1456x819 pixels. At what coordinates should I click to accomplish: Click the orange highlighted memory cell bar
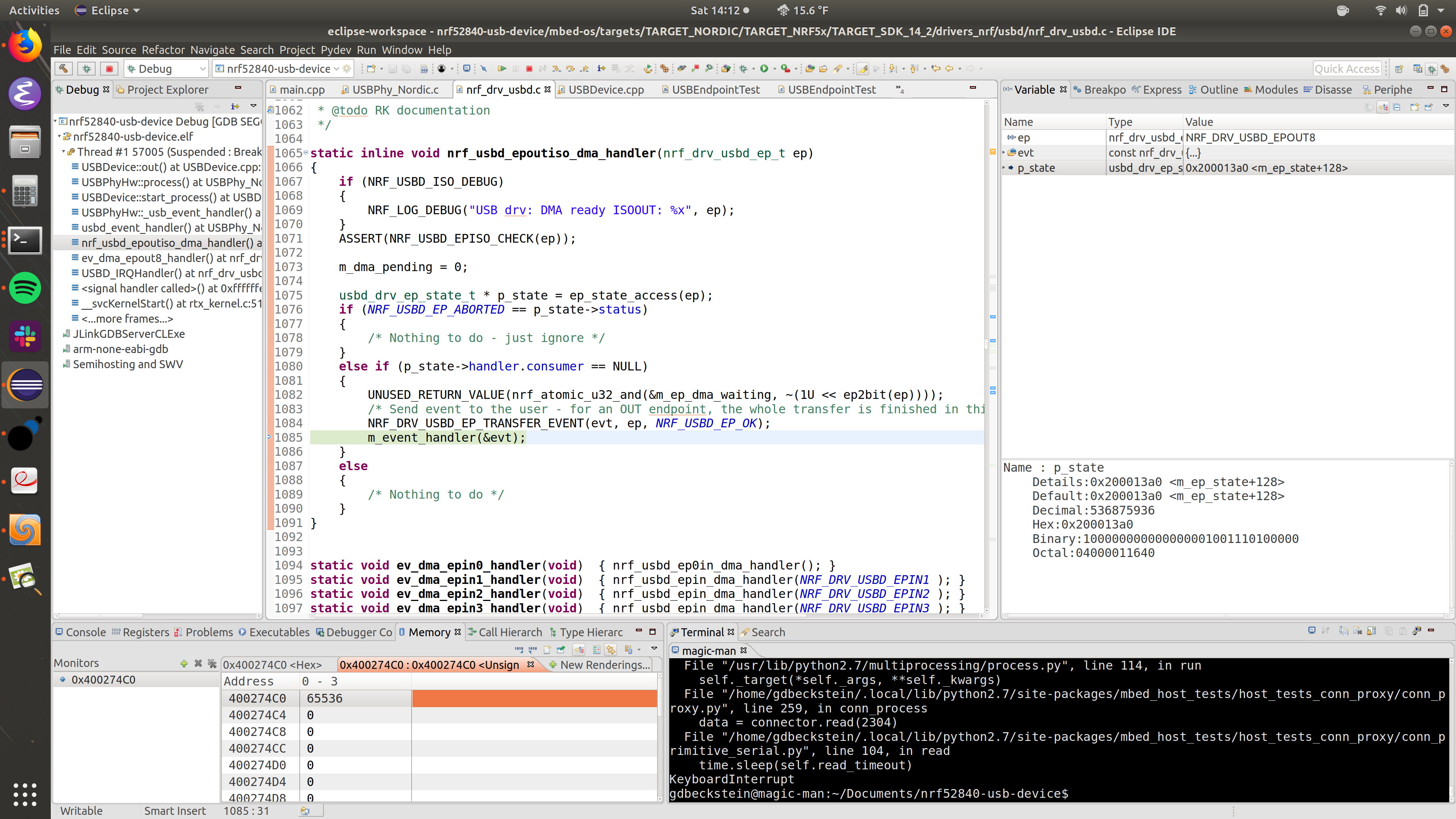click(x=534, y=698)
